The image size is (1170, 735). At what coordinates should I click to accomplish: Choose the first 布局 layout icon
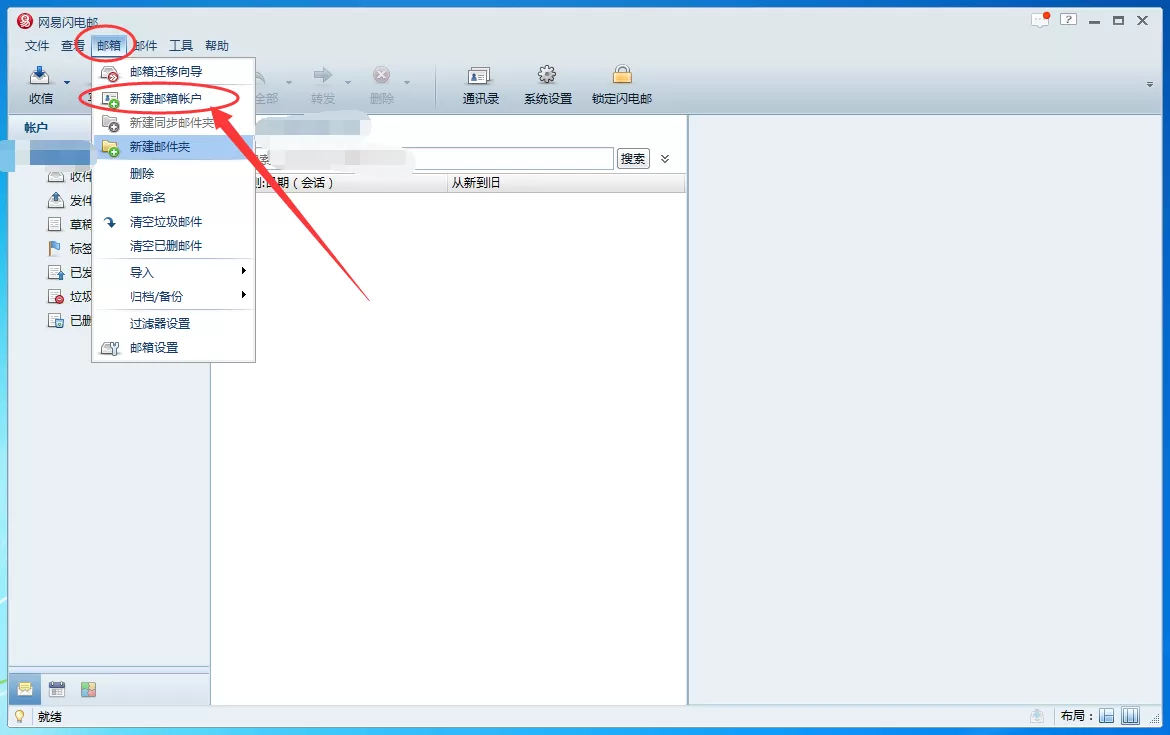pyautogui.click(x=1107, y=716)
